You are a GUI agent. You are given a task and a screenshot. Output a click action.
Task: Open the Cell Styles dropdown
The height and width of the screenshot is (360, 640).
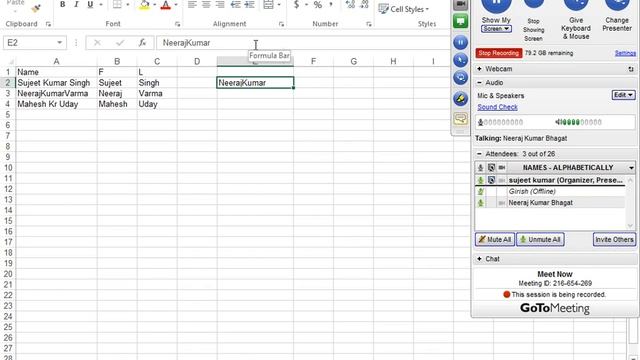[x=404, y=9]
